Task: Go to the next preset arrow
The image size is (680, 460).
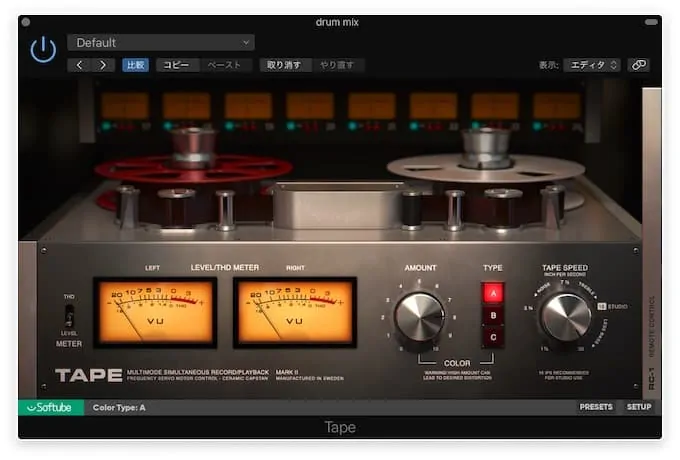Action: click(103, 65)
